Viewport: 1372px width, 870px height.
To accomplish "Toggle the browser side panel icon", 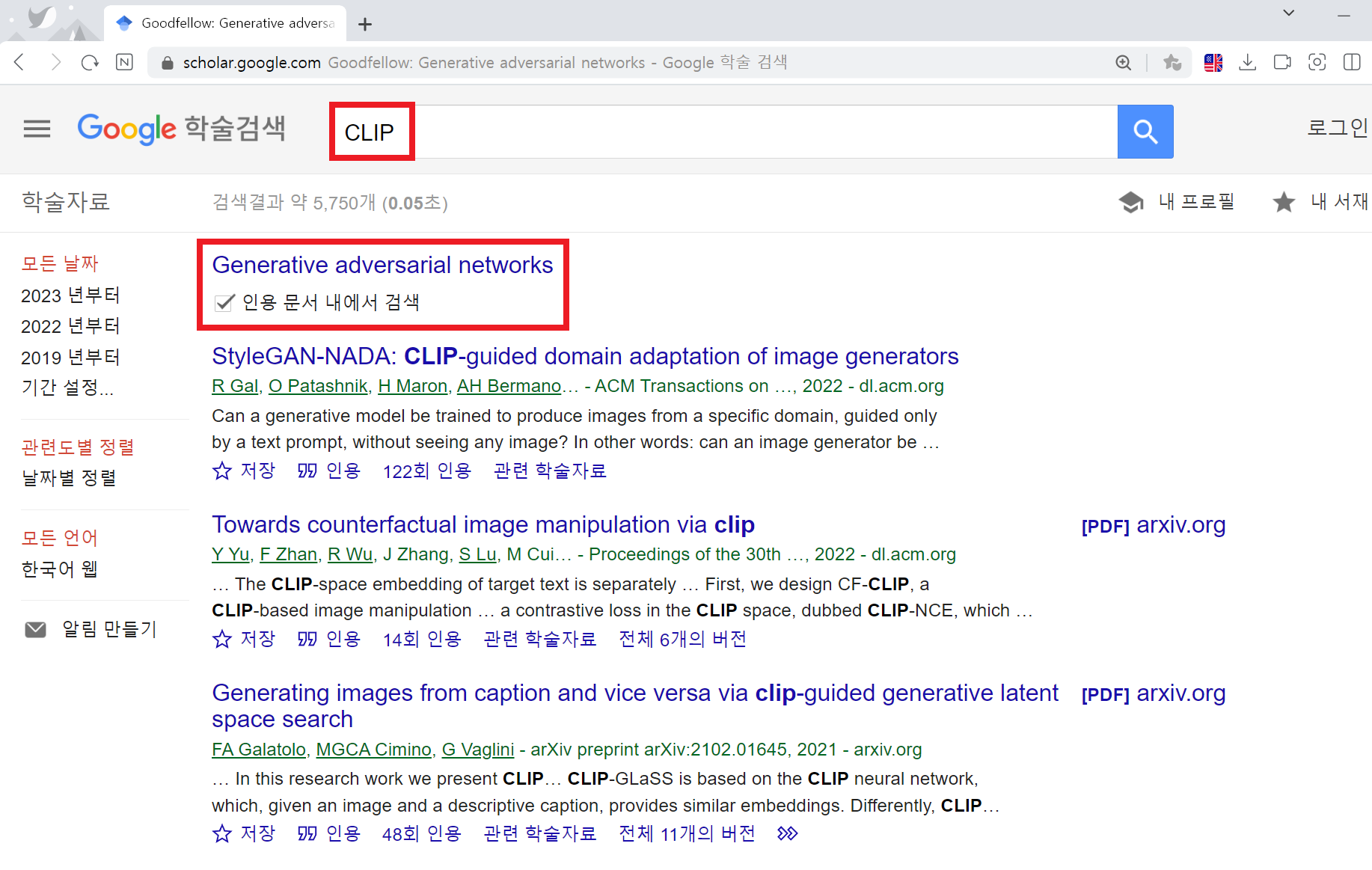I will coord(1352,63).
